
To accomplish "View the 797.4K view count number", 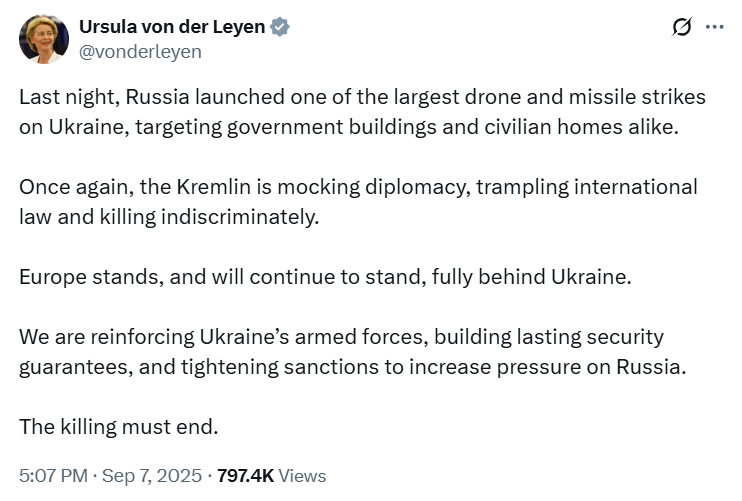I will 246,475.
